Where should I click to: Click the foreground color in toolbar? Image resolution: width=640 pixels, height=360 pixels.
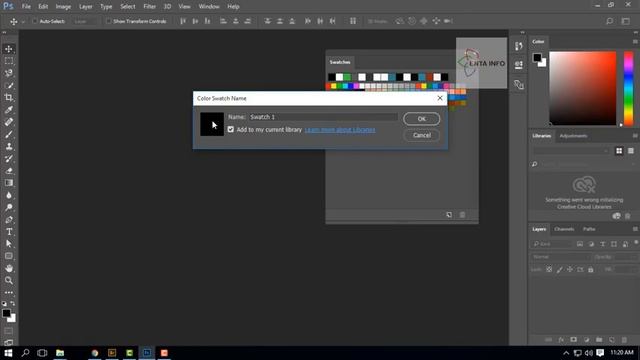6,313
